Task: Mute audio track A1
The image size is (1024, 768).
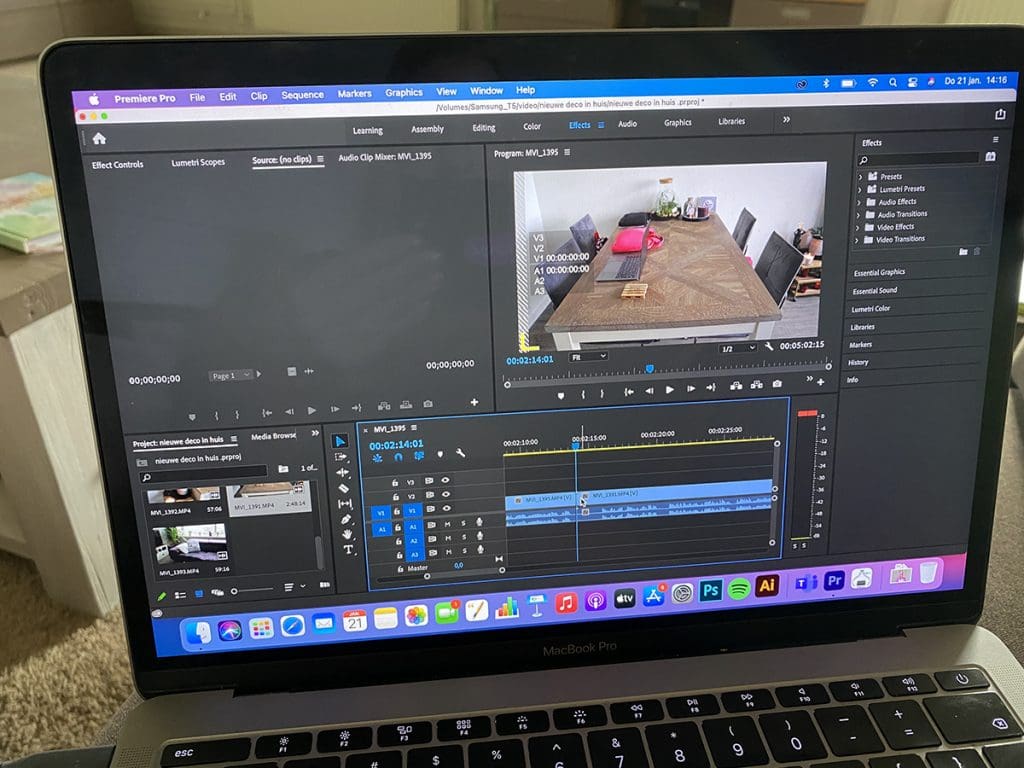Action: tap(447, 523)
